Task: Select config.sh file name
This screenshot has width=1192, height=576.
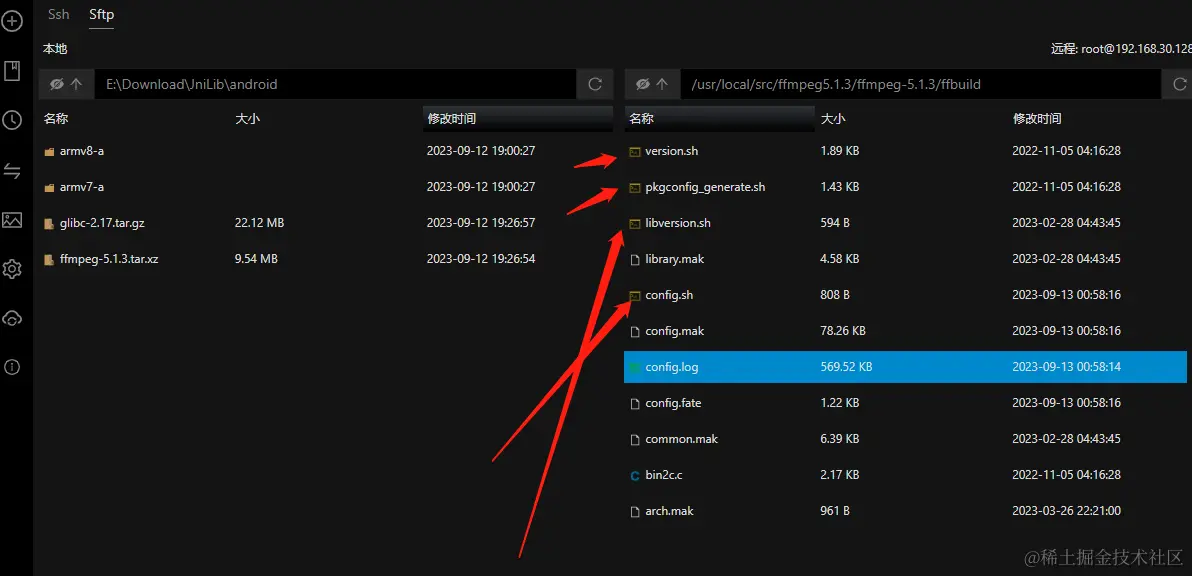Action: pos(669,295)
